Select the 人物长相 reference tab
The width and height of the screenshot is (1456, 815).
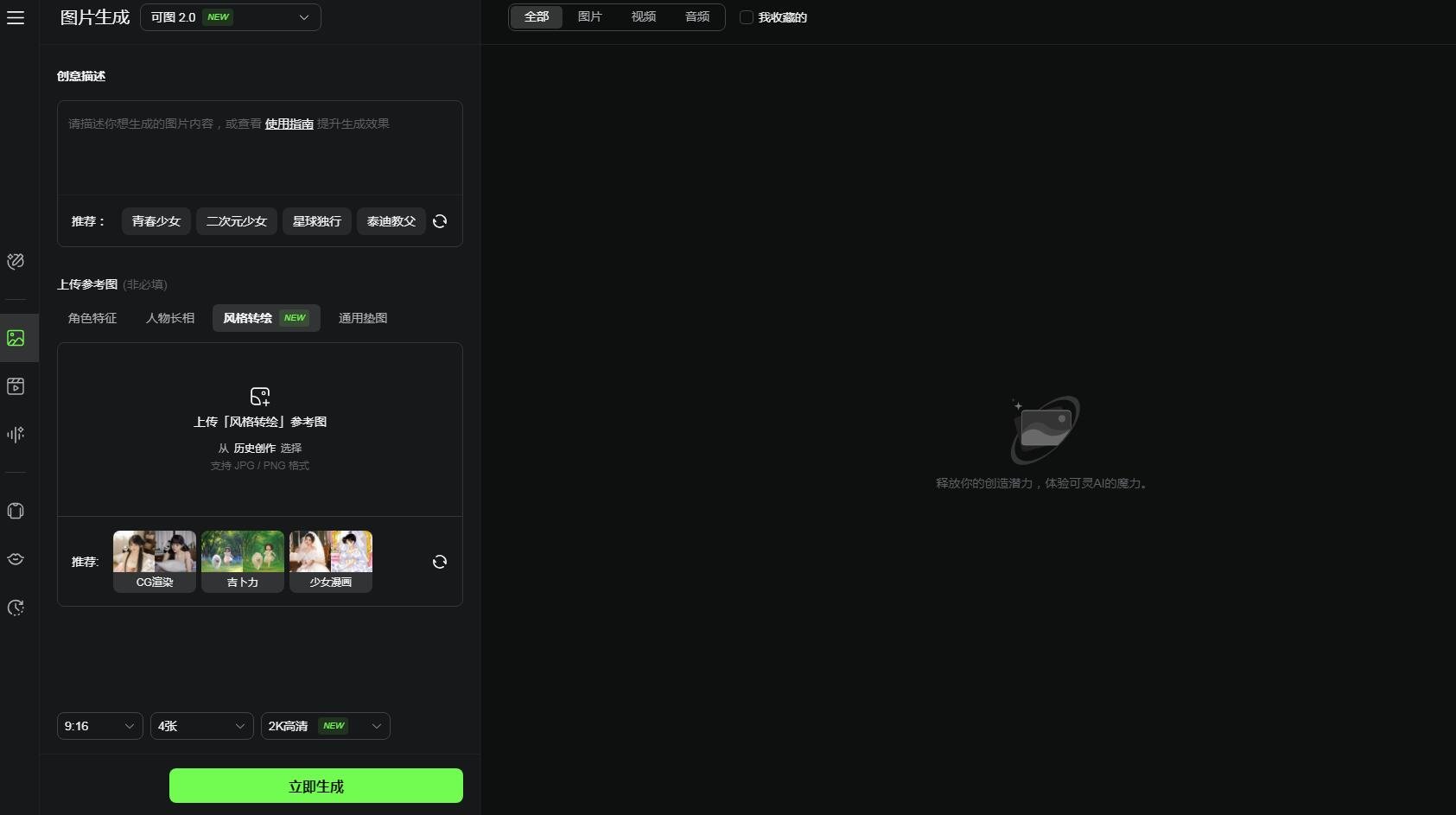pyautogui.click(x=170, y=318)
